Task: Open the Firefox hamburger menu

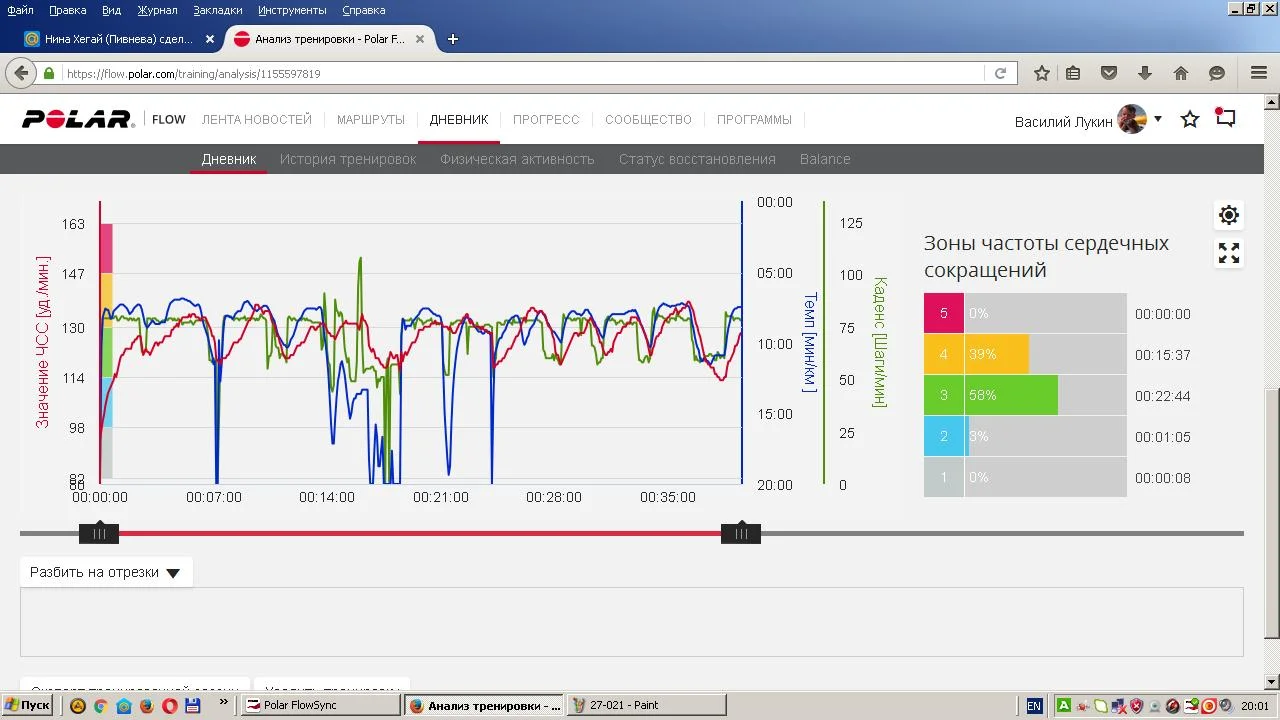Action: [x=1259, y=73]
